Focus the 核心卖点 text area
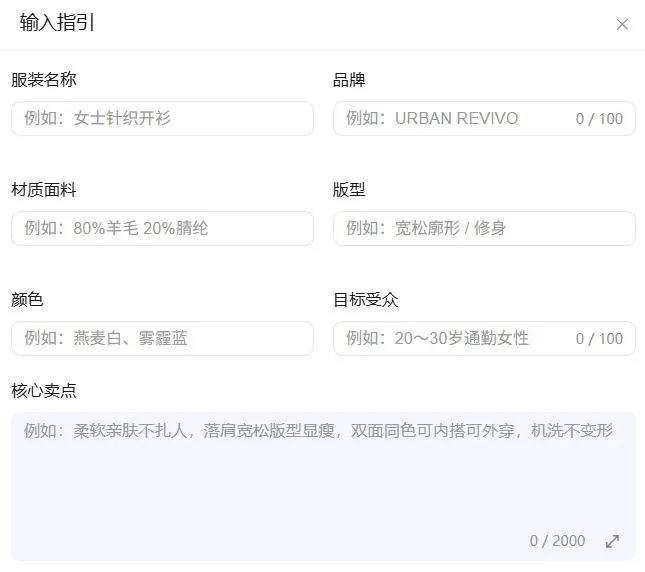Viewport: 645px width, 572px height. (323, 486)
